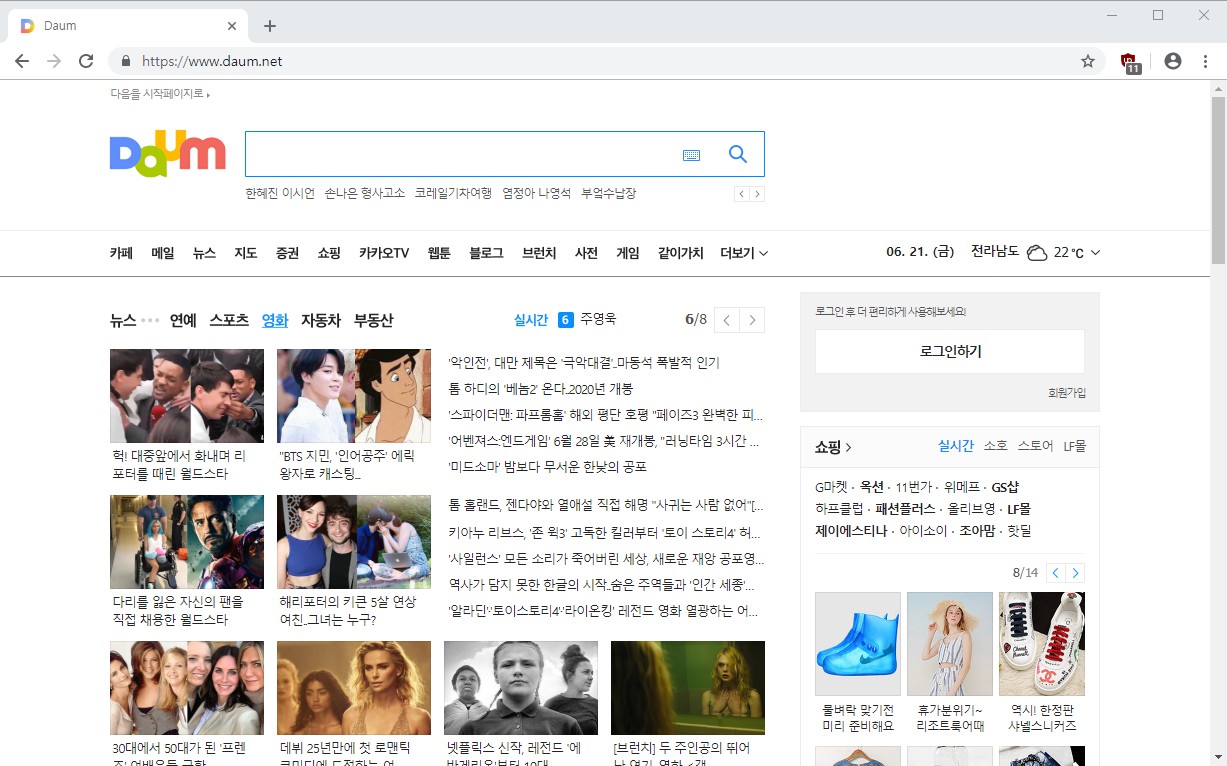This screenshot has width=1227, height=766.
Task: Reload the Daum page
Action: [86, 61]
